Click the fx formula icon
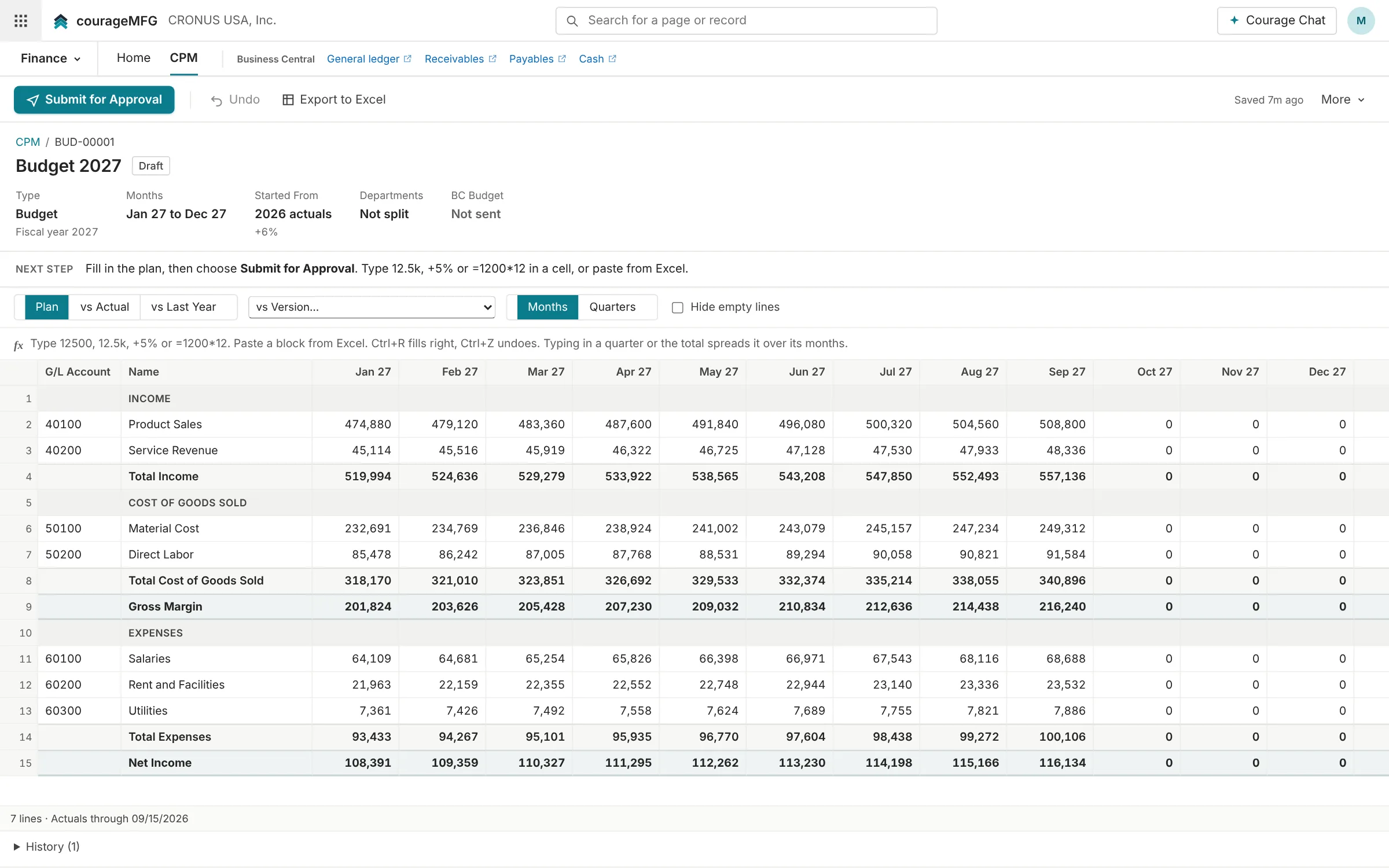The height and width of the screenshot is (868, 1389). [x=19, y=345]
